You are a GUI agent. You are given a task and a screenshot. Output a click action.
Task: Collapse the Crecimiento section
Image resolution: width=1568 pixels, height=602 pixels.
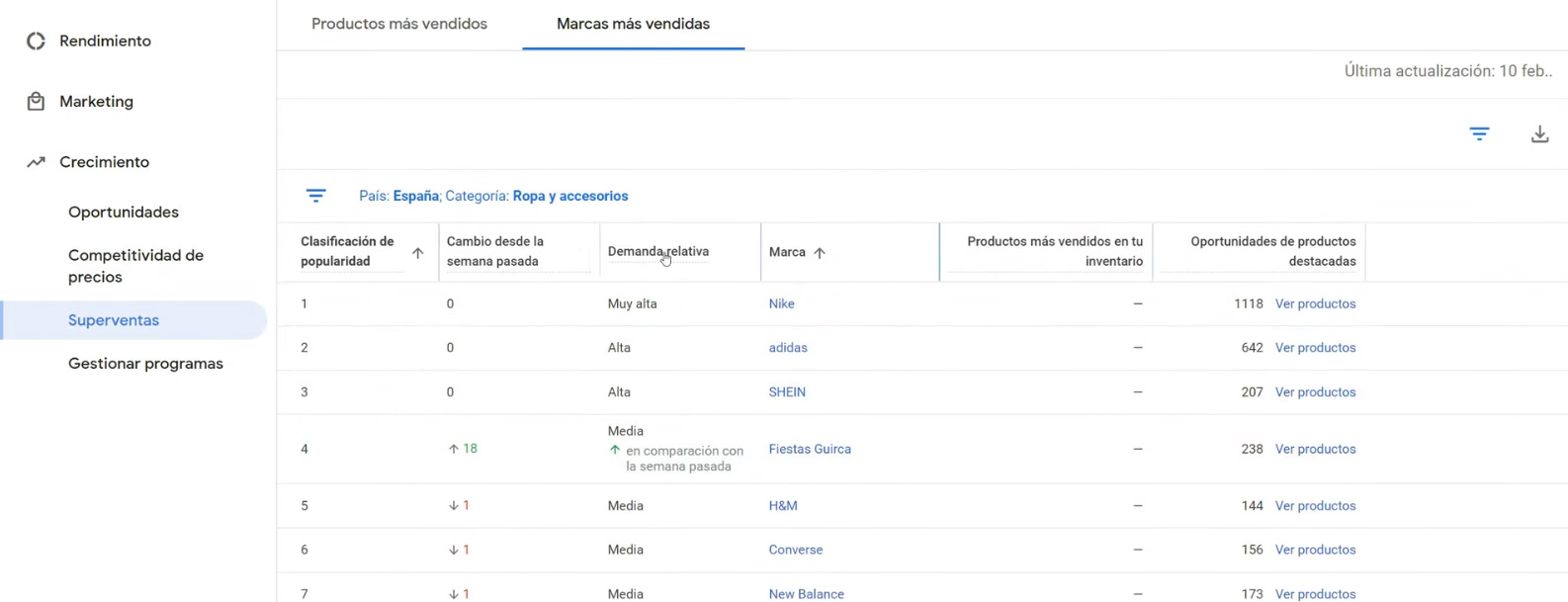[104, 162]
